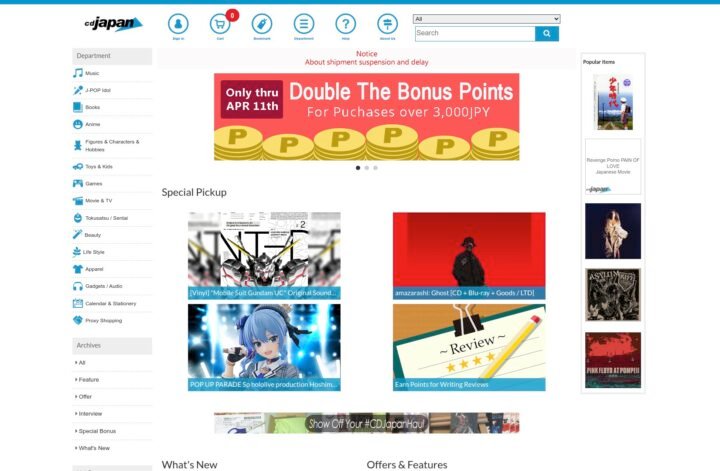The height and width of the screenshot is (471, 720).
Task: Open the popular item with white-dress figure
Action: [x=613, y=231]
